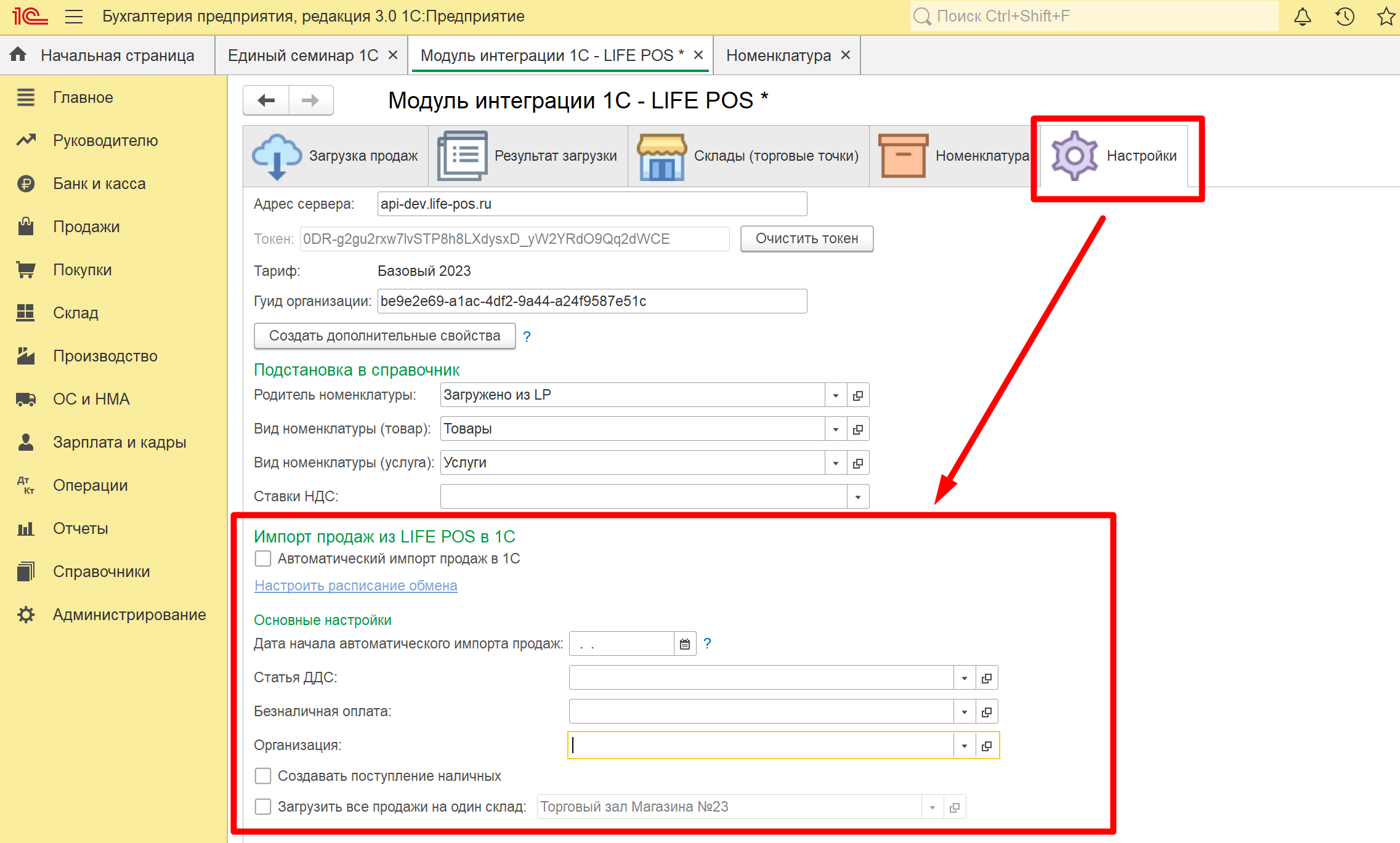Open the calendar picker for import start date
Viewport: 1400px width, 843px height.
[685, 644]
